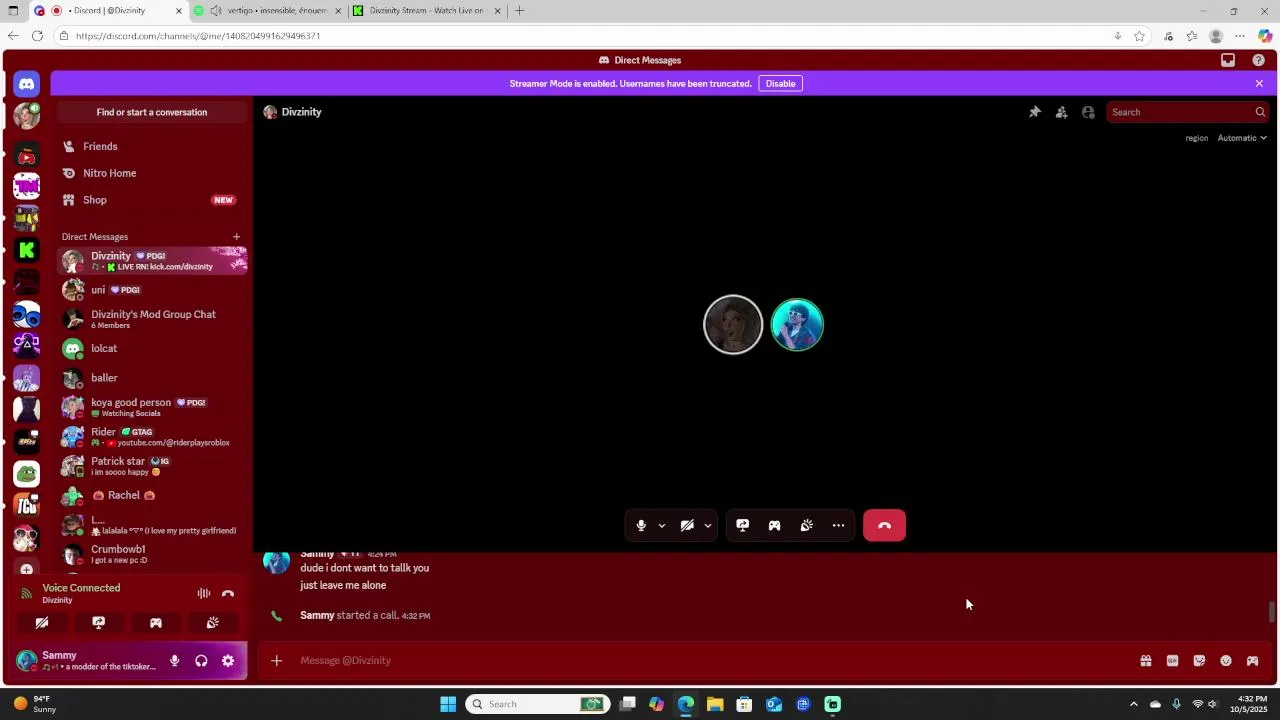The image size is (1280, 720).
Task: Disable Streamer Mode via banner button
Action: pos(781,84)
